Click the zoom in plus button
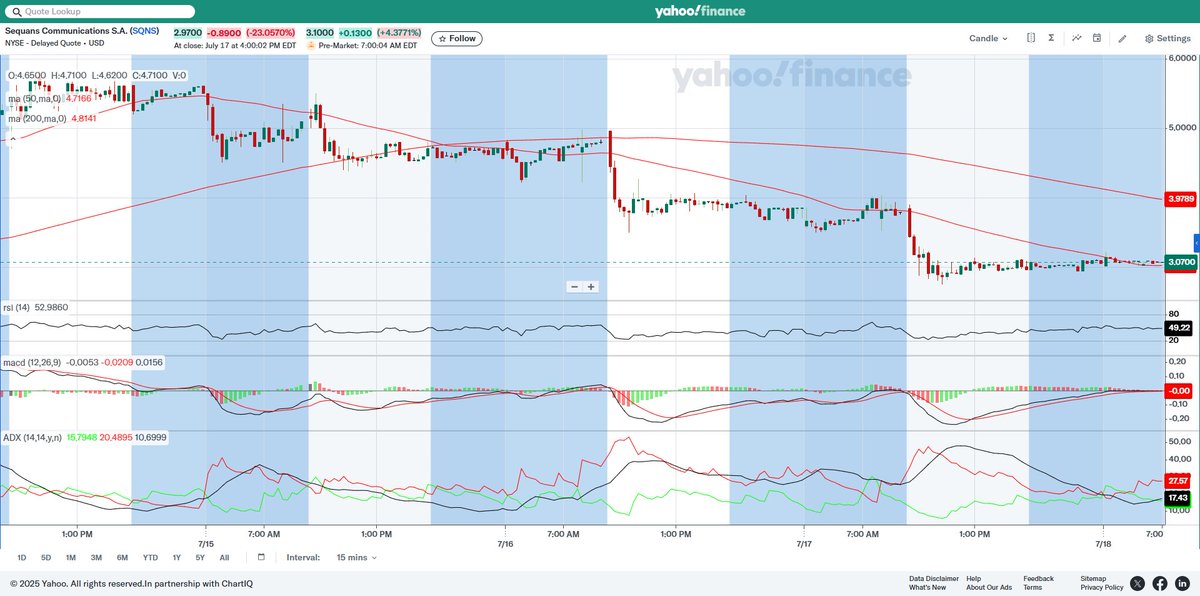Viewport: 1200px width, 596px height. click(591, 287)
